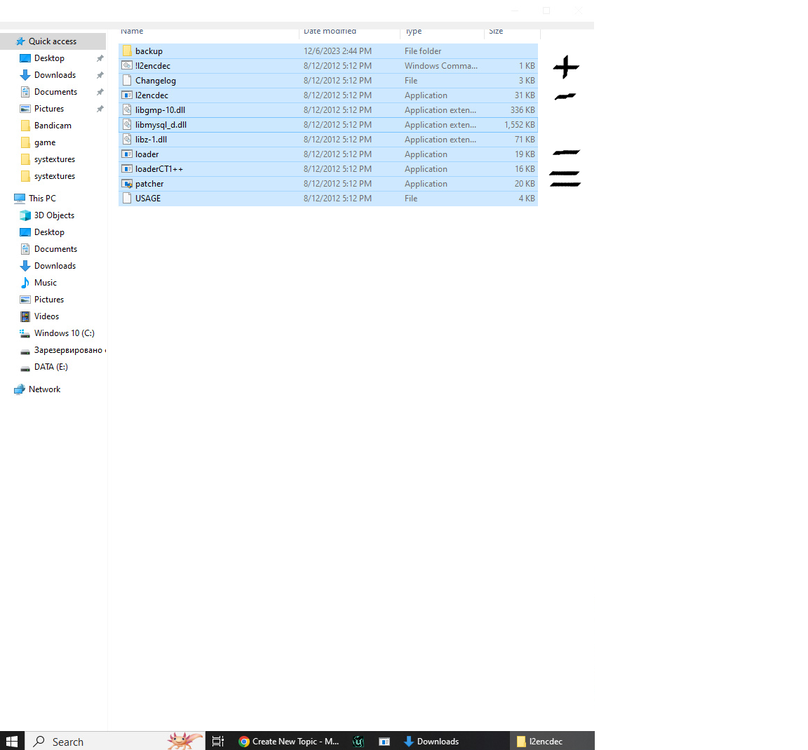Screen dimensions: 808x750
Task: Sort files by Date modified column
Action: 330,31
